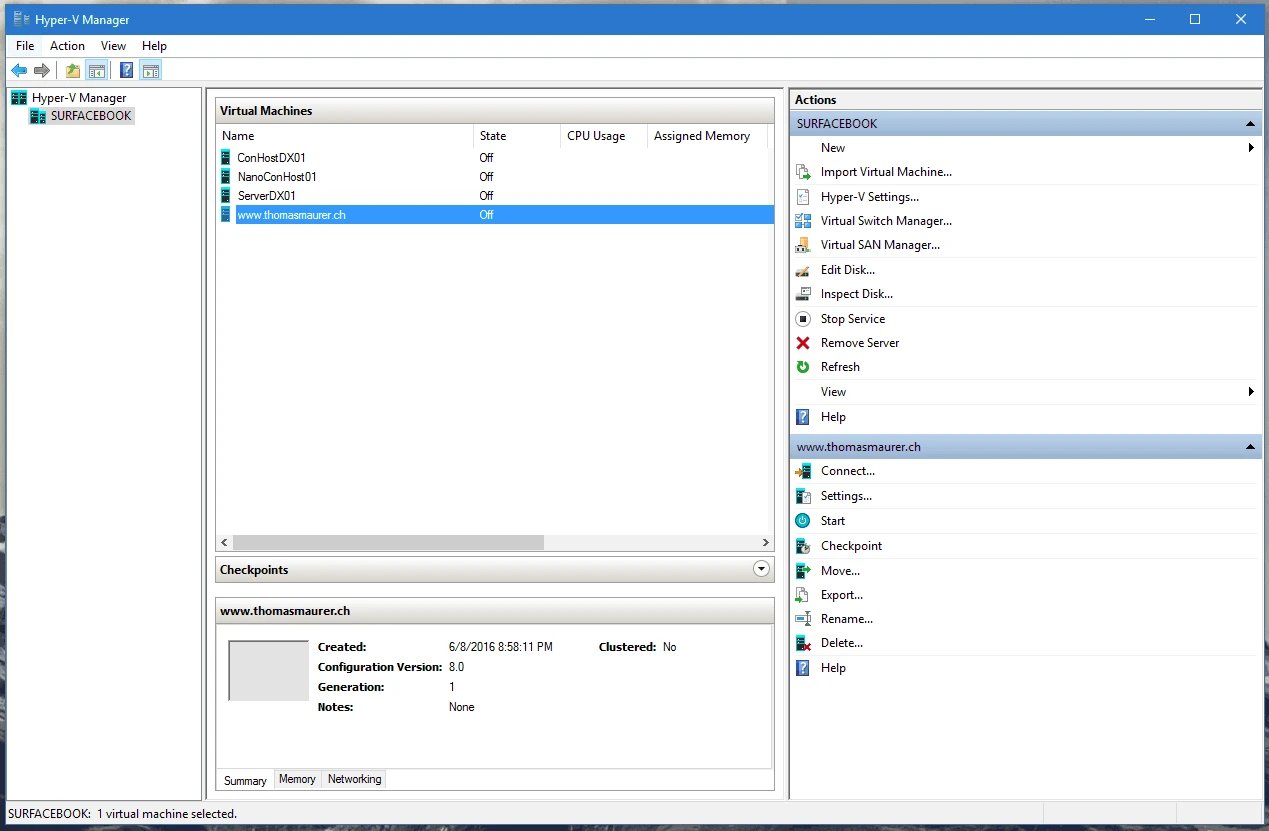Screen dimensions: 1269x831
Task: Click the ConHostDX01 virtual machine icon
Action: point(226,157)
